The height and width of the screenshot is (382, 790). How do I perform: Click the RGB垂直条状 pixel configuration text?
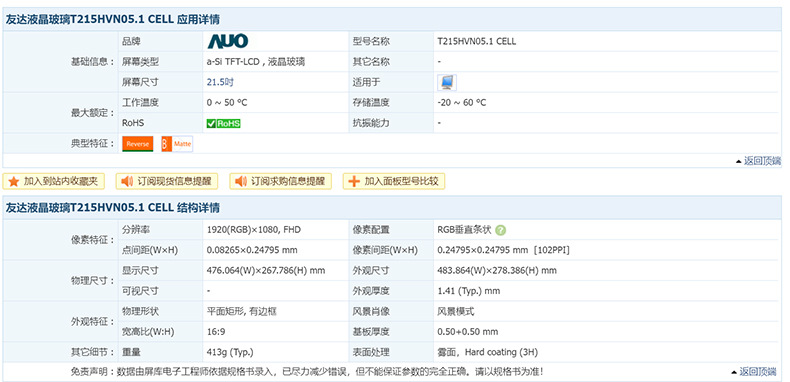pyautogui.click(x=465, y=230)
